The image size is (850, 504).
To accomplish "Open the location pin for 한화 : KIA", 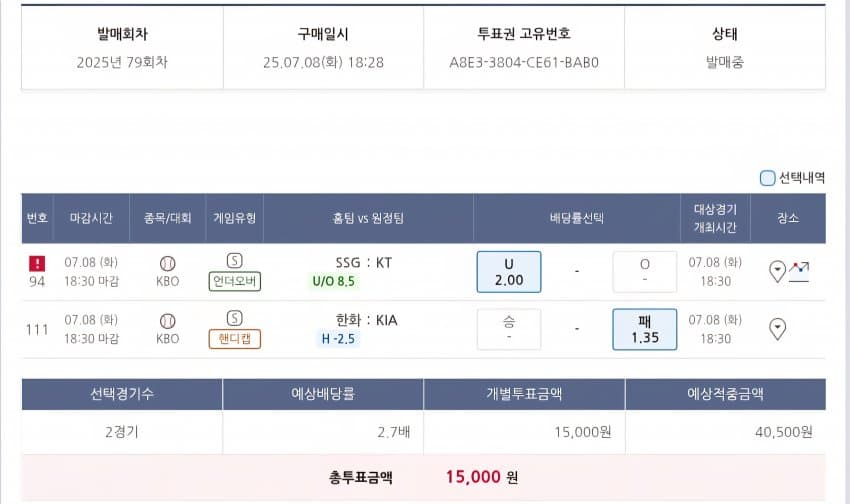I will pyautogui.click(x=777, y=328).
